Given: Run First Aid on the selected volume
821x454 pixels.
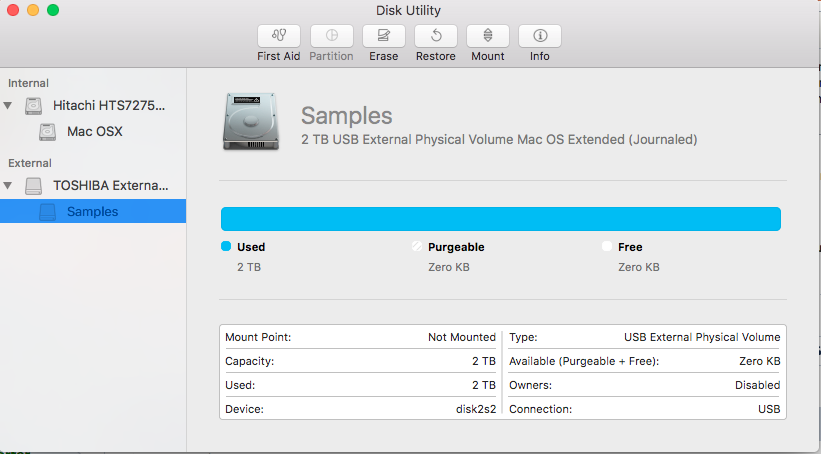Looking at the screenshot, I should (x=279, y=36).
